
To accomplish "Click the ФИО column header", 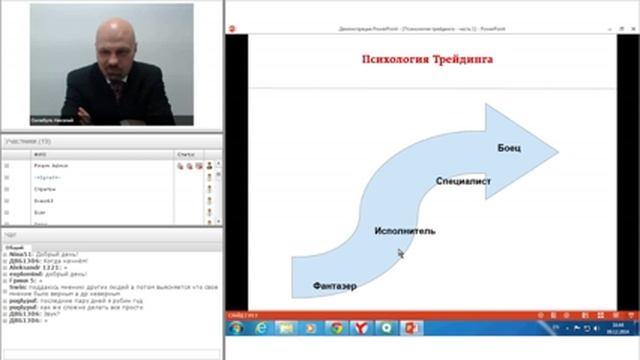I will 102,155.
